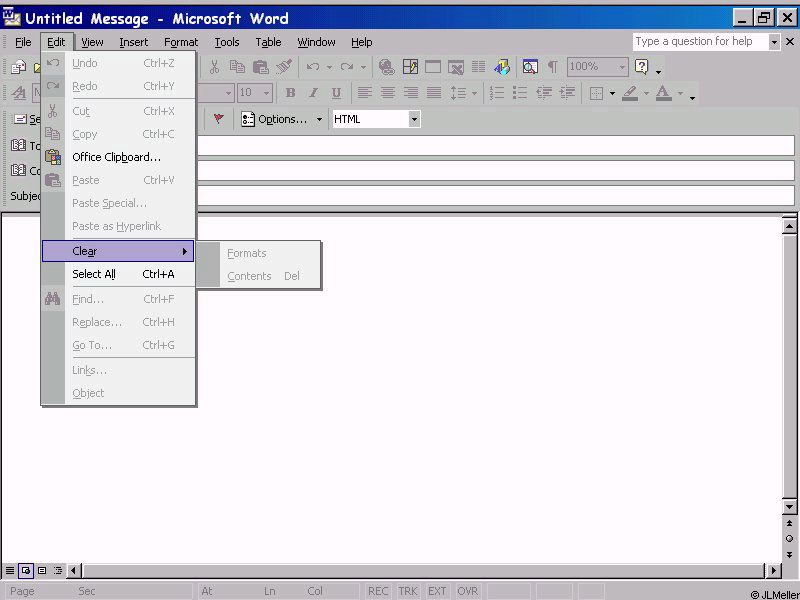800x600 pixels.
Task: Click the Center alignment icon
Action: coord(387,93)
